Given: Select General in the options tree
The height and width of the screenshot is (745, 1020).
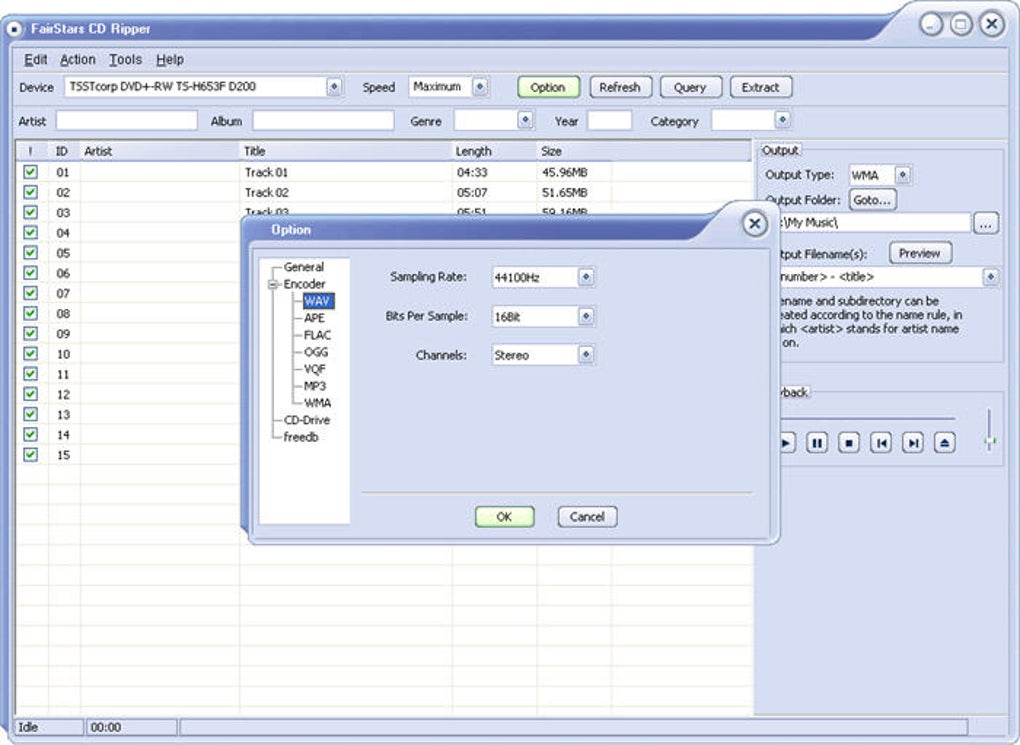Looking at the screenshot, I should pyautogui.click(x=303, y=267).
